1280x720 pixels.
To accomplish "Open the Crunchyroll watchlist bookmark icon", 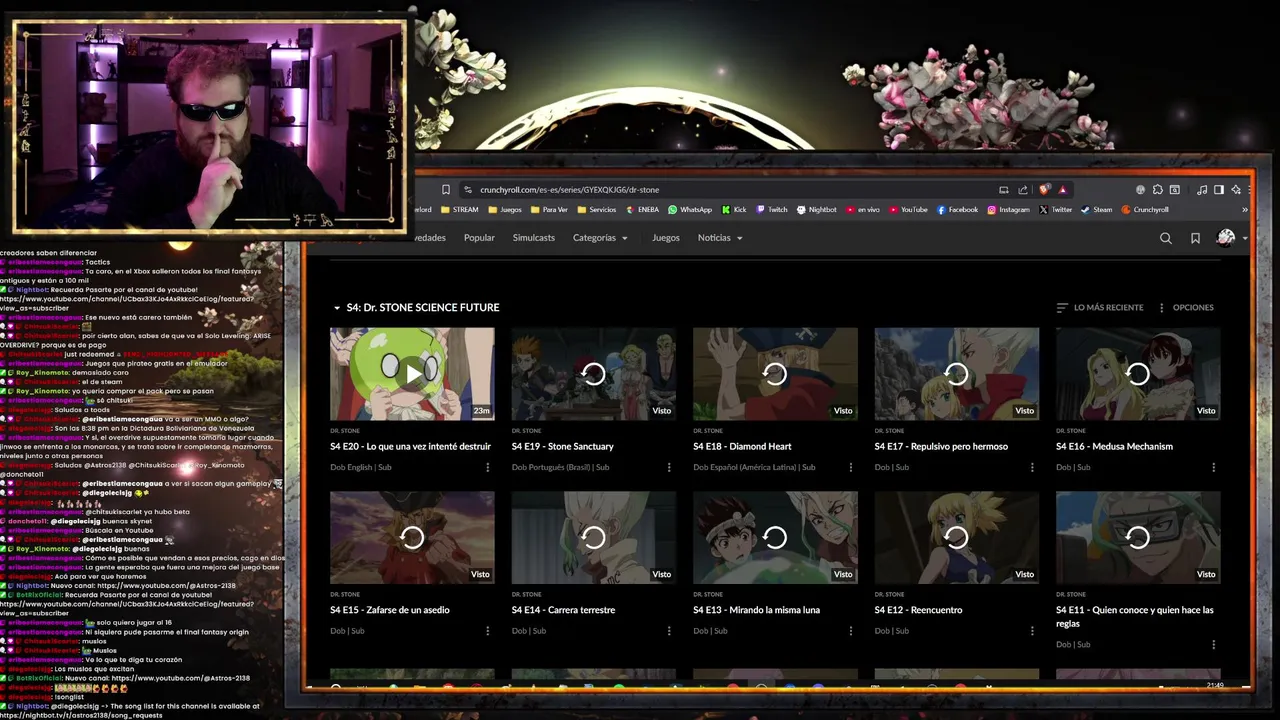I will pos(1195,238).
